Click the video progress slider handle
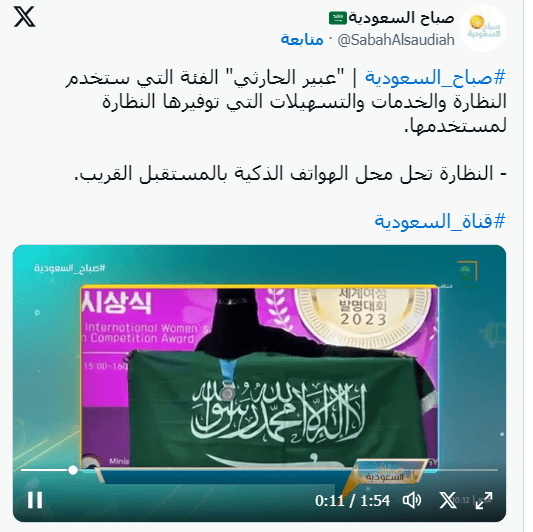 click(73, 470)
